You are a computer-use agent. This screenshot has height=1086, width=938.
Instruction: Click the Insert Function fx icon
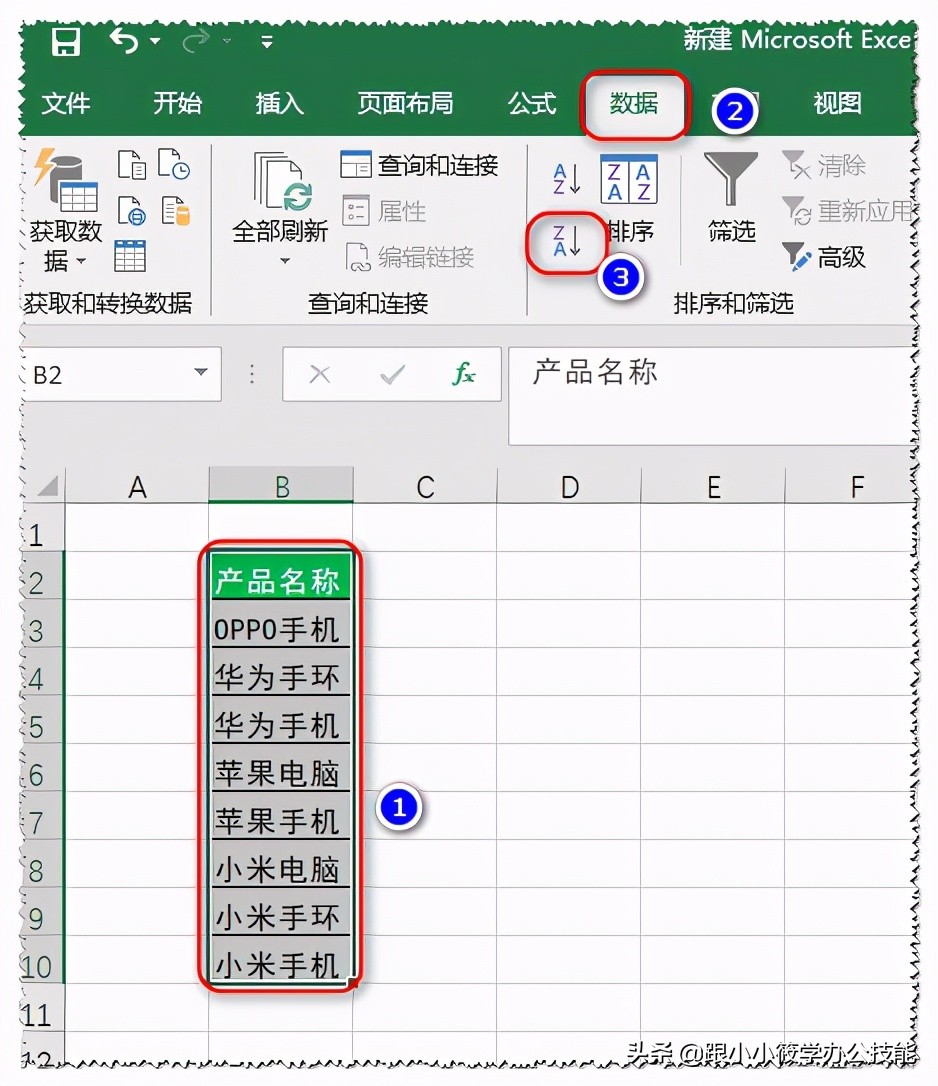pyautogui.click(x=463, y=374)
